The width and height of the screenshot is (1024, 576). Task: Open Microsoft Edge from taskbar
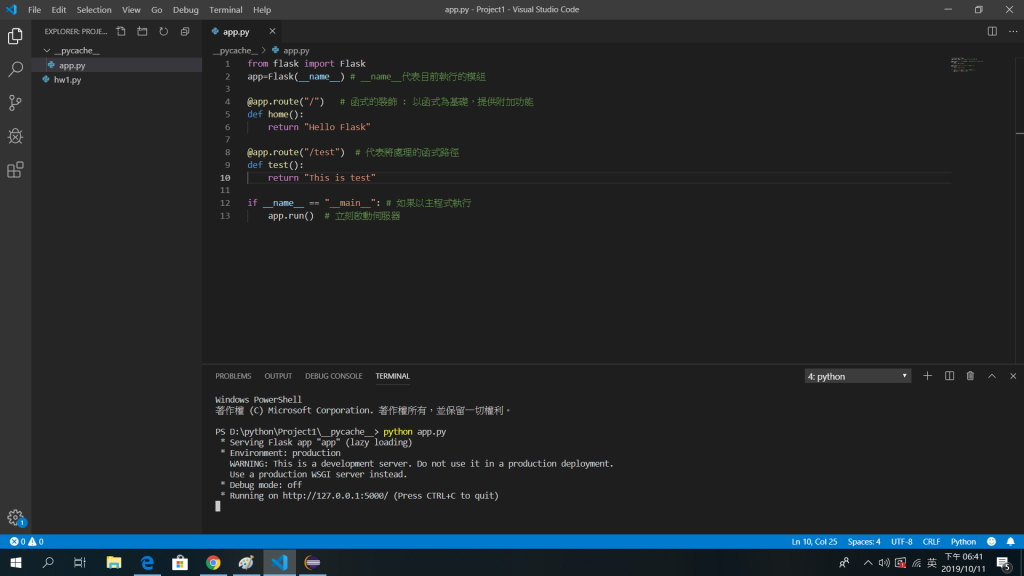147,562
